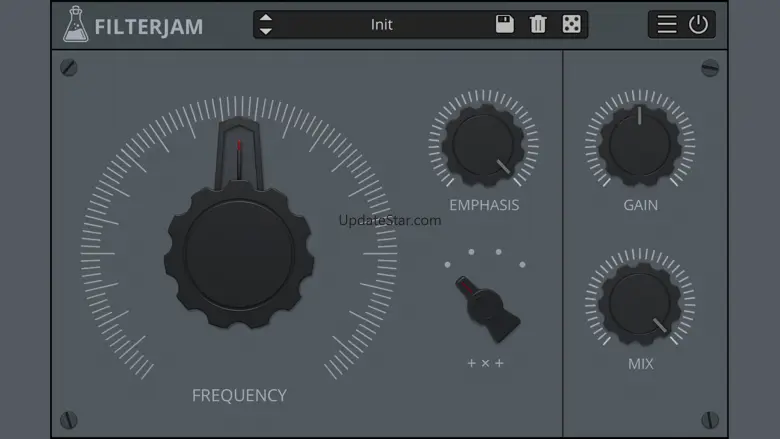Select the fourth mode dot position
780x439 pixels.
coord(522,264)
